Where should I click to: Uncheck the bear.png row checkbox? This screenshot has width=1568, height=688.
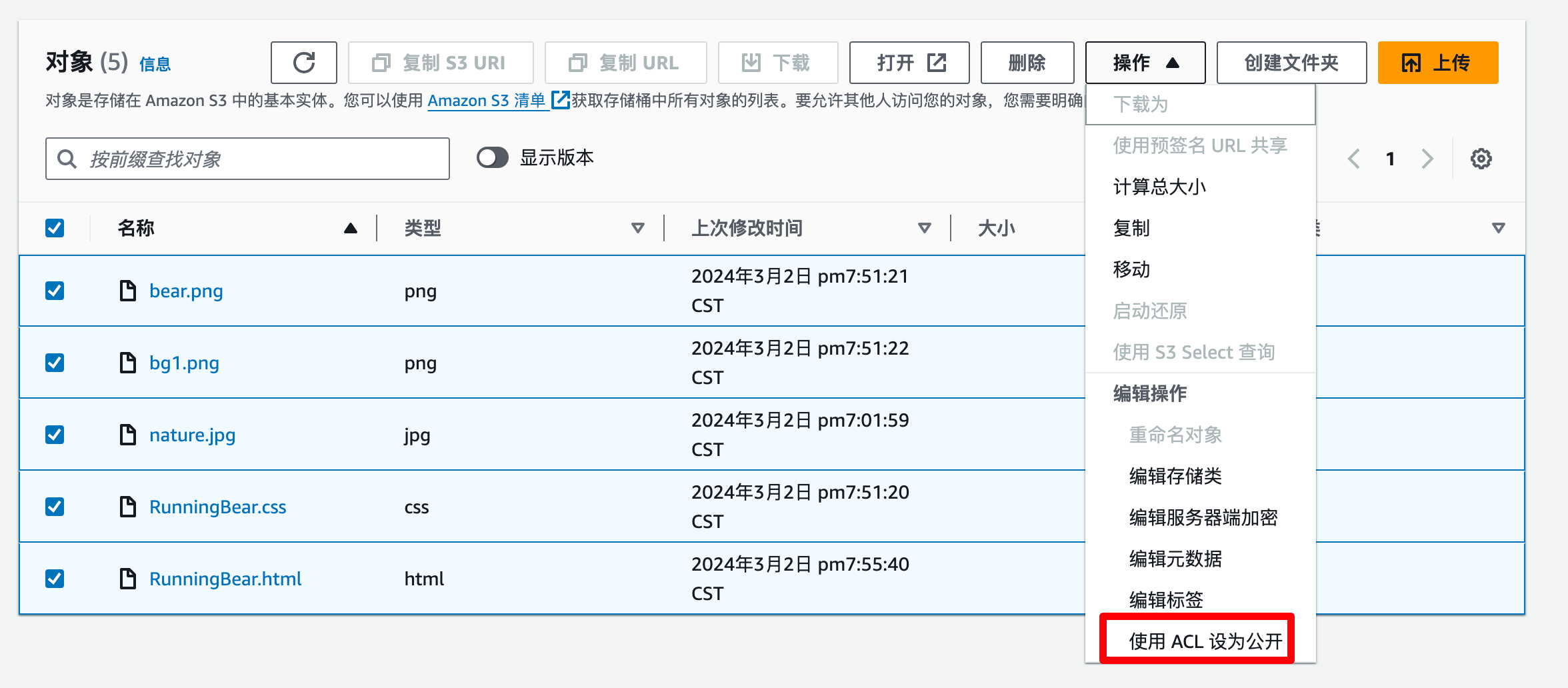[x=55, y=291]
